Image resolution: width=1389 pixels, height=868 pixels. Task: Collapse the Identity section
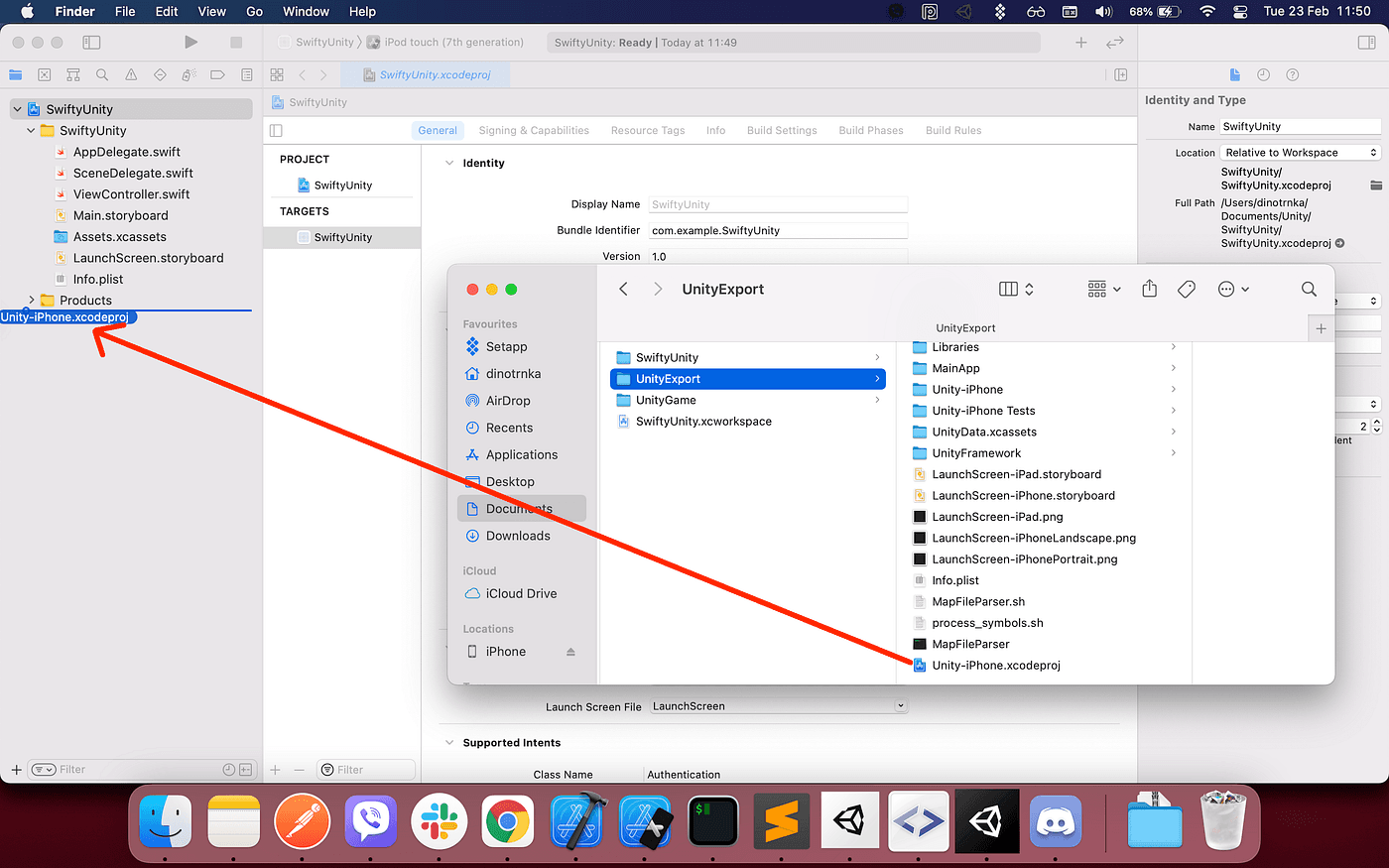tap(448, 163)
